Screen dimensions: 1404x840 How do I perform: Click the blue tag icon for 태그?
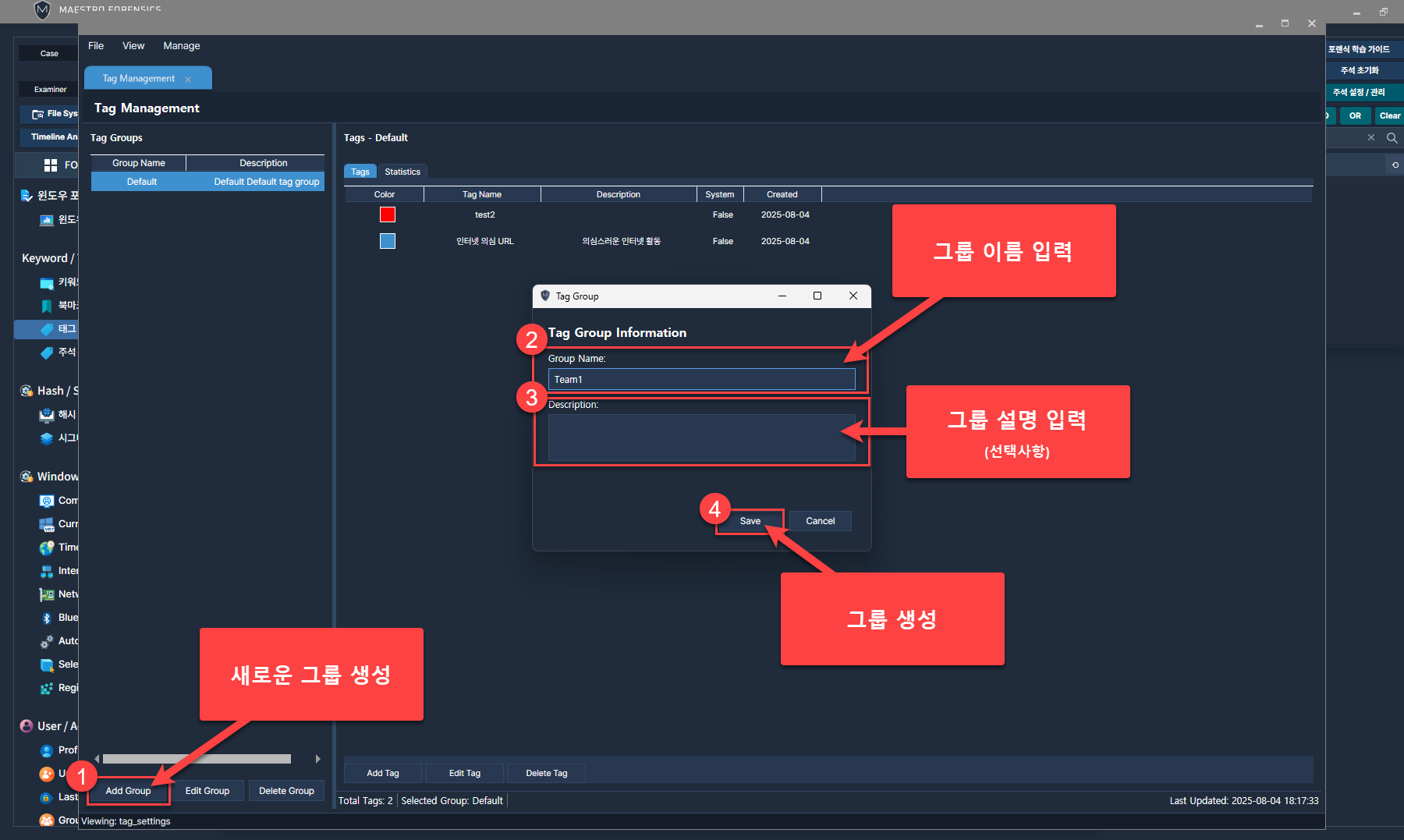[47, 329]
